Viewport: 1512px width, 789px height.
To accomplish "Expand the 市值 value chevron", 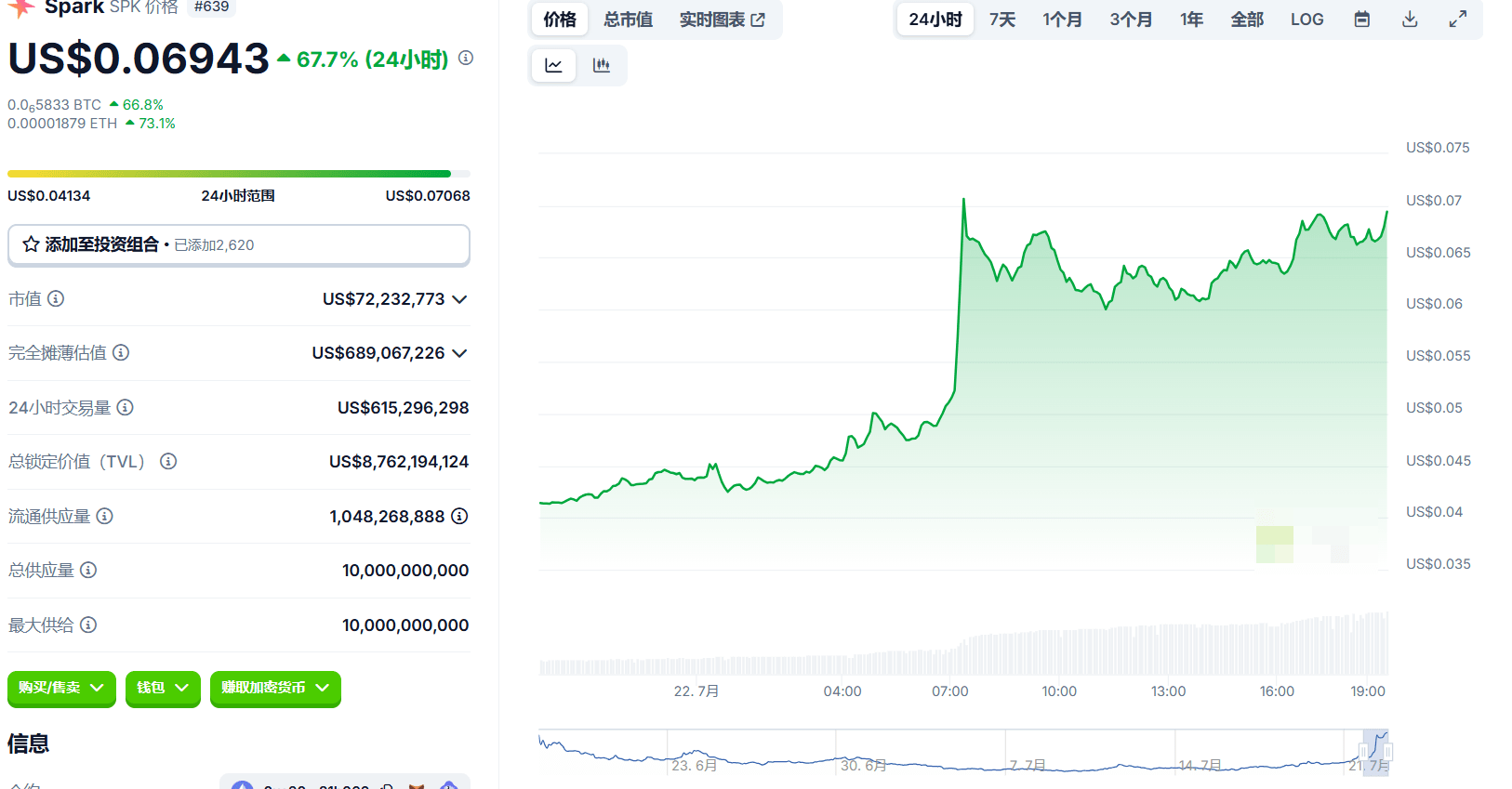I will click(x=459, y=299).
